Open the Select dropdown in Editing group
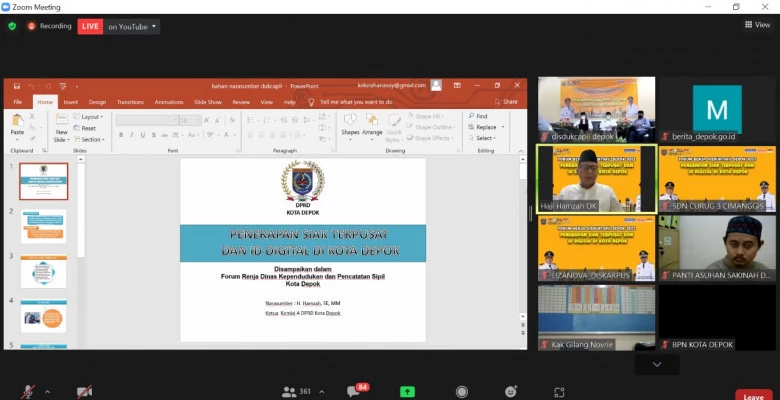 (x=482, y=138)
